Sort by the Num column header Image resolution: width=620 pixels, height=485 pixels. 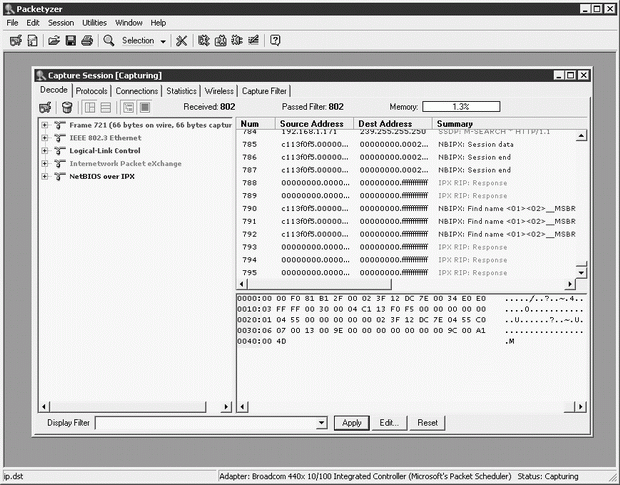[x=255, y=124]
